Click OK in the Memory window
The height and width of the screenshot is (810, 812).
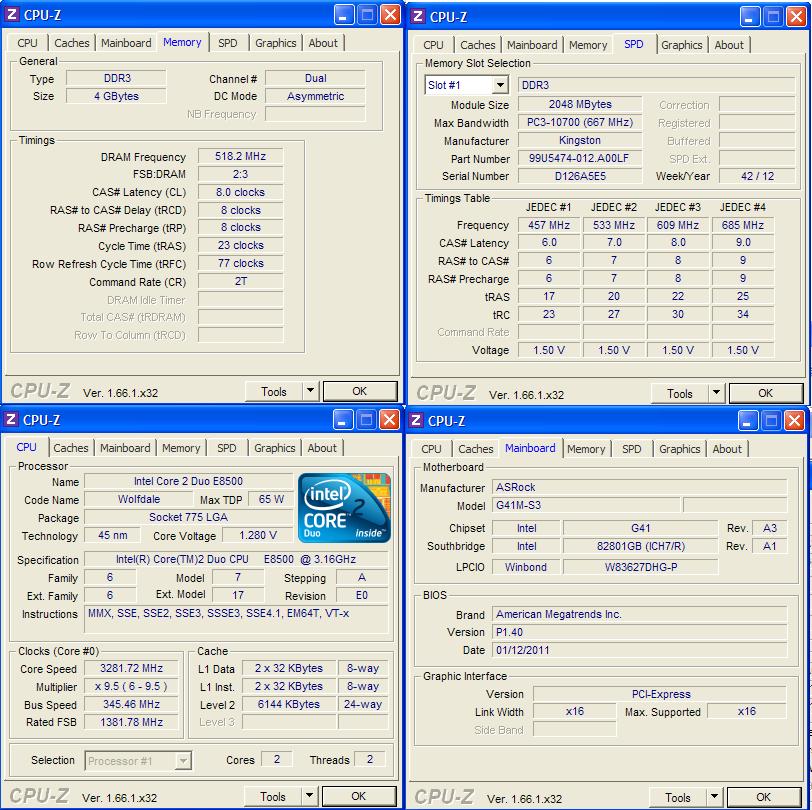click(360, 391)
